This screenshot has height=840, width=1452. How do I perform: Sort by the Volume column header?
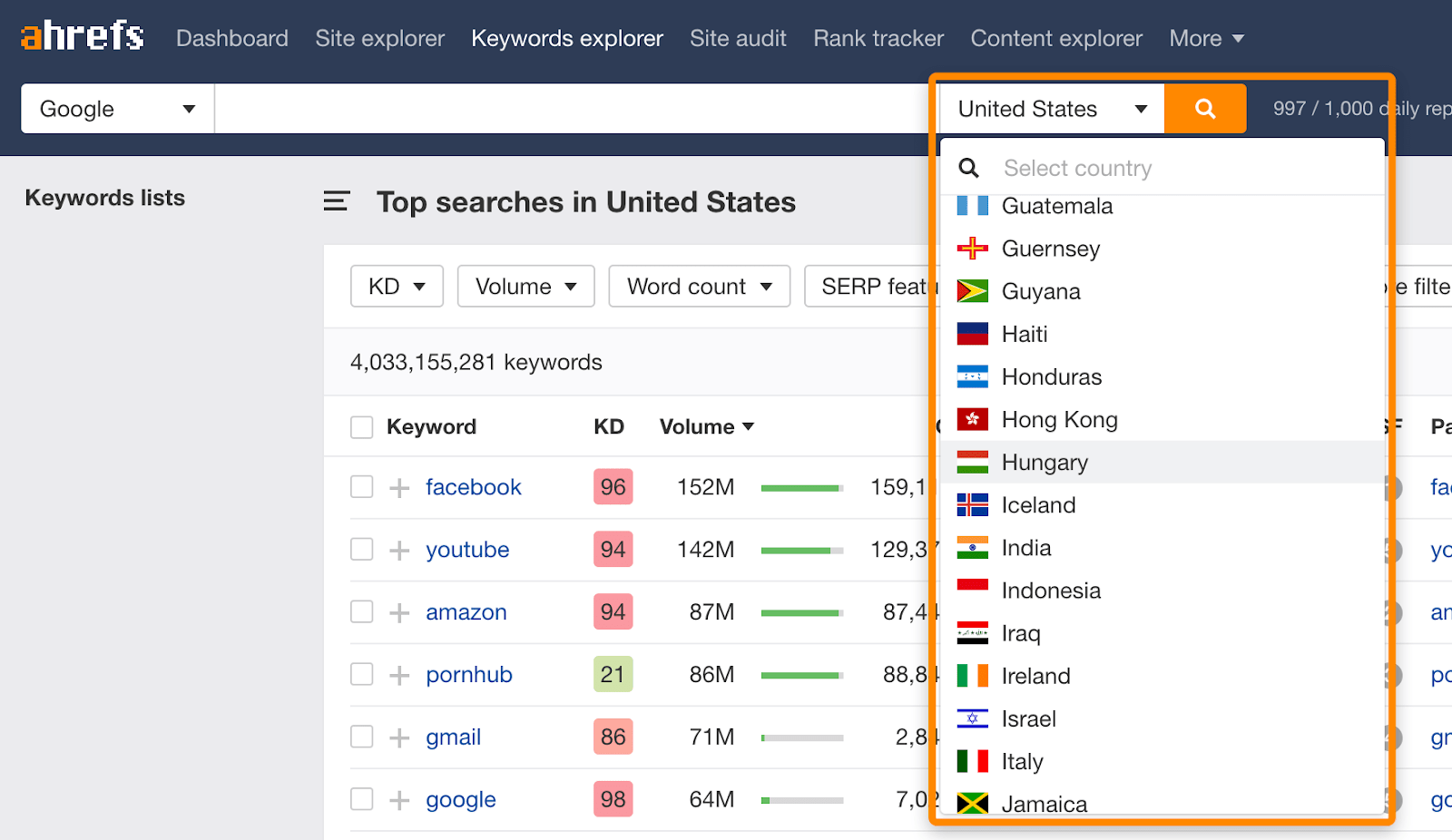707,426
